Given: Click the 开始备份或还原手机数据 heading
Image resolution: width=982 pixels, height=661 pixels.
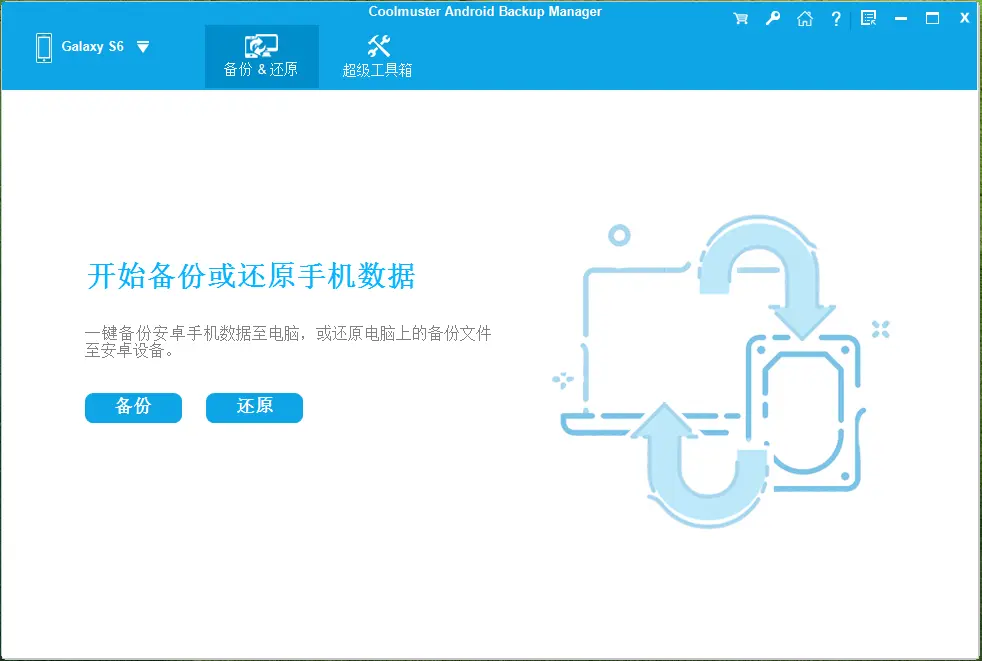Looking at the screenshot, I should (x=251, y=276).
